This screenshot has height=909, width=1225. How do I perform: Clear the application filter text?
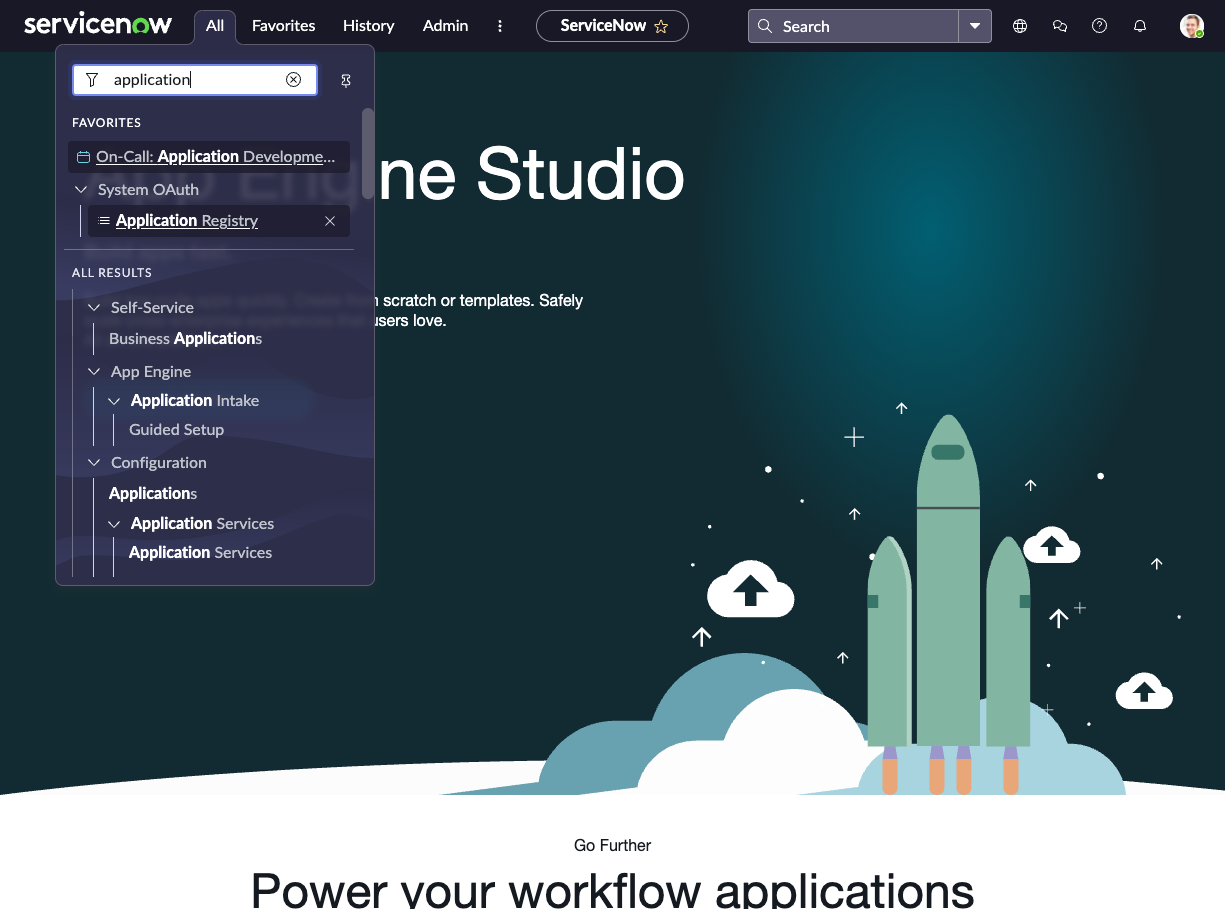293,80
